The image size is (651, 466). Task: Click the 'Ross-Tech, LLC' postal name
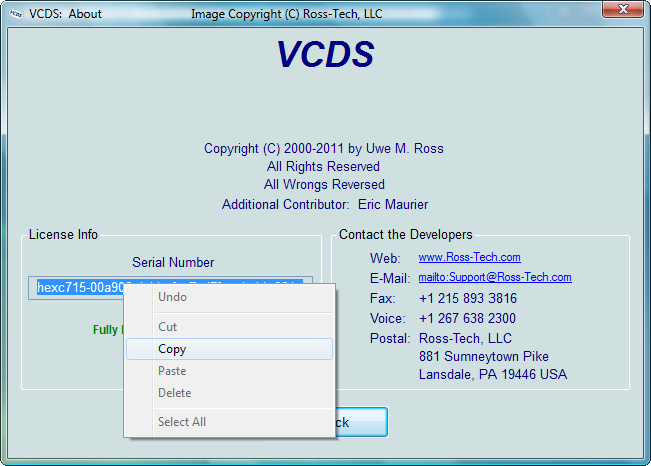(x=465, y=338)
